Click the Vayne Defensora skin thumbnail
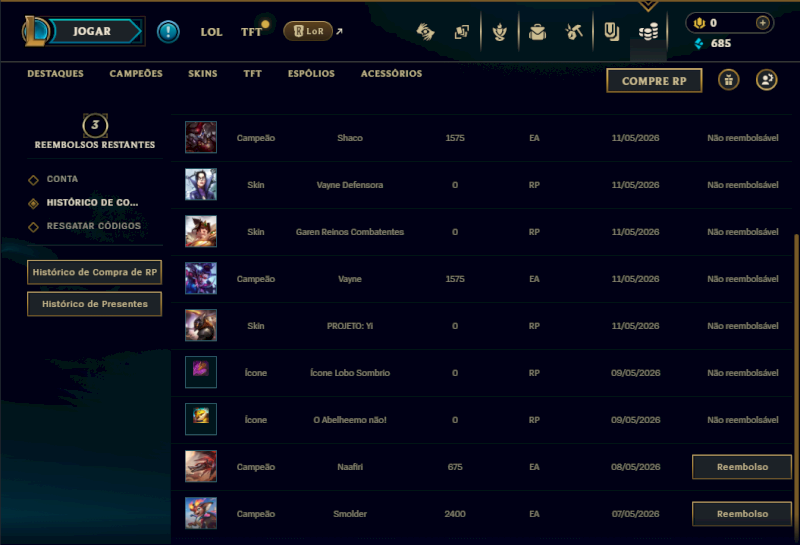This screenshot has width=800, height=545. click(x=201, y=184)
